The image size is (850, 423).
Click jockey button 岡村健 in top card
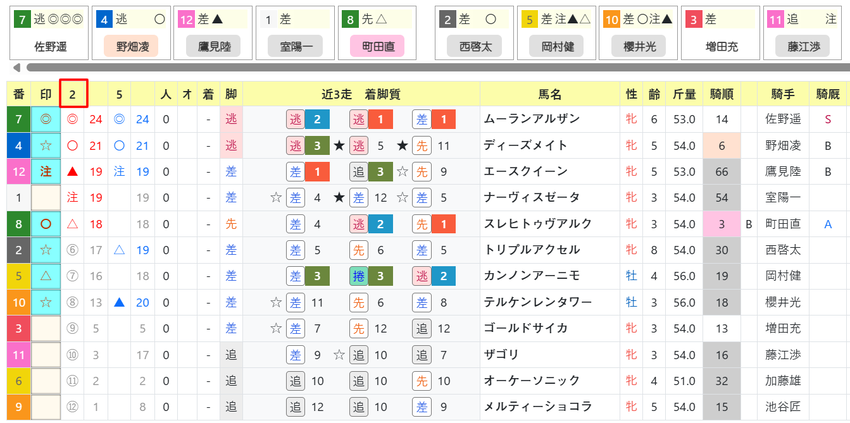[556, 47]
